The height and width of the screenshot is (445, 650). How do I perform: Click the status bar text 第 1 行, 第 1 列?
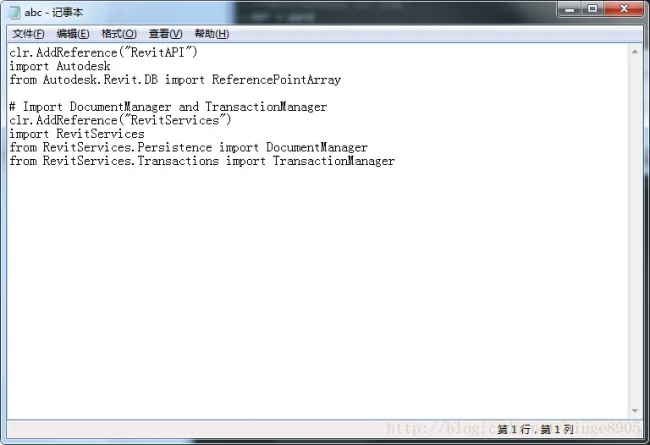pos(535,429)
